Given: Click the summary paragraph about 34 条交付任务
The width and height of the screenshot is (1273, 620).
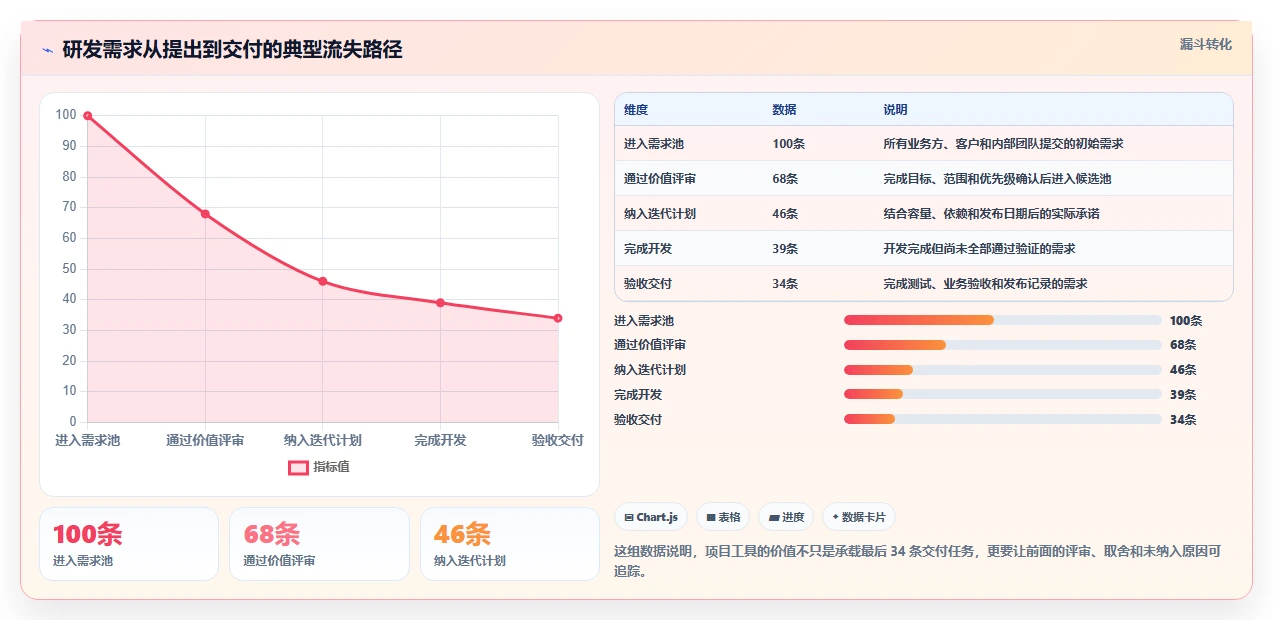Looking at the screenshot, I should point(918,561).
